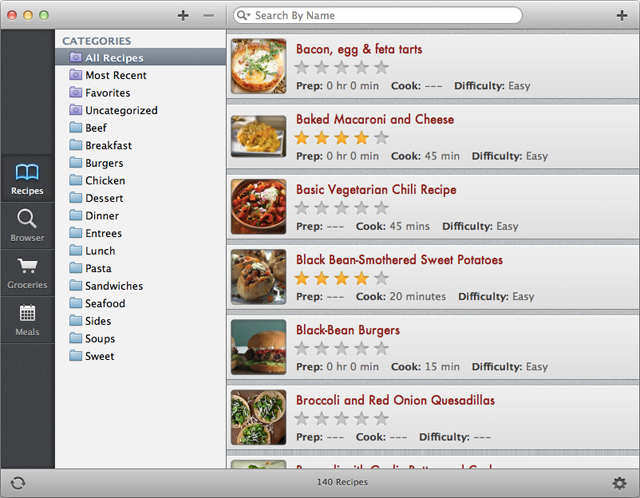
Task: Click the Bacon, egg & feta tarts thumbnail
Action: pyautogui.click(x=259, y=66)
